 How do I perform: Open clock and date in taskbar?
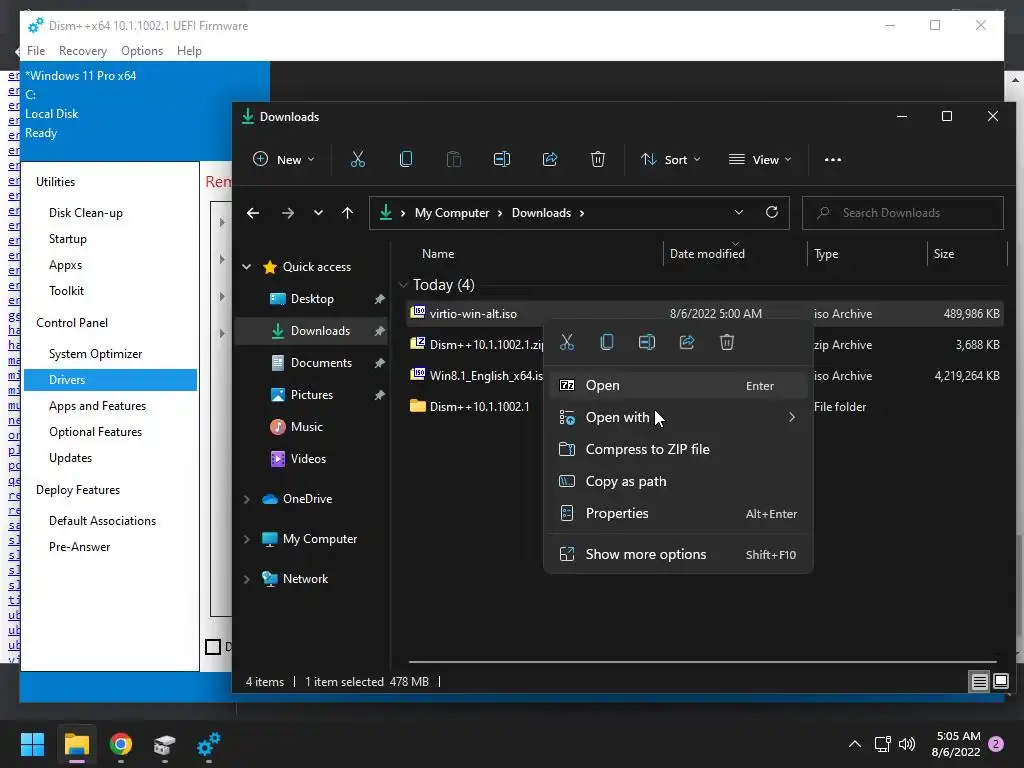(x=956, y=744)
